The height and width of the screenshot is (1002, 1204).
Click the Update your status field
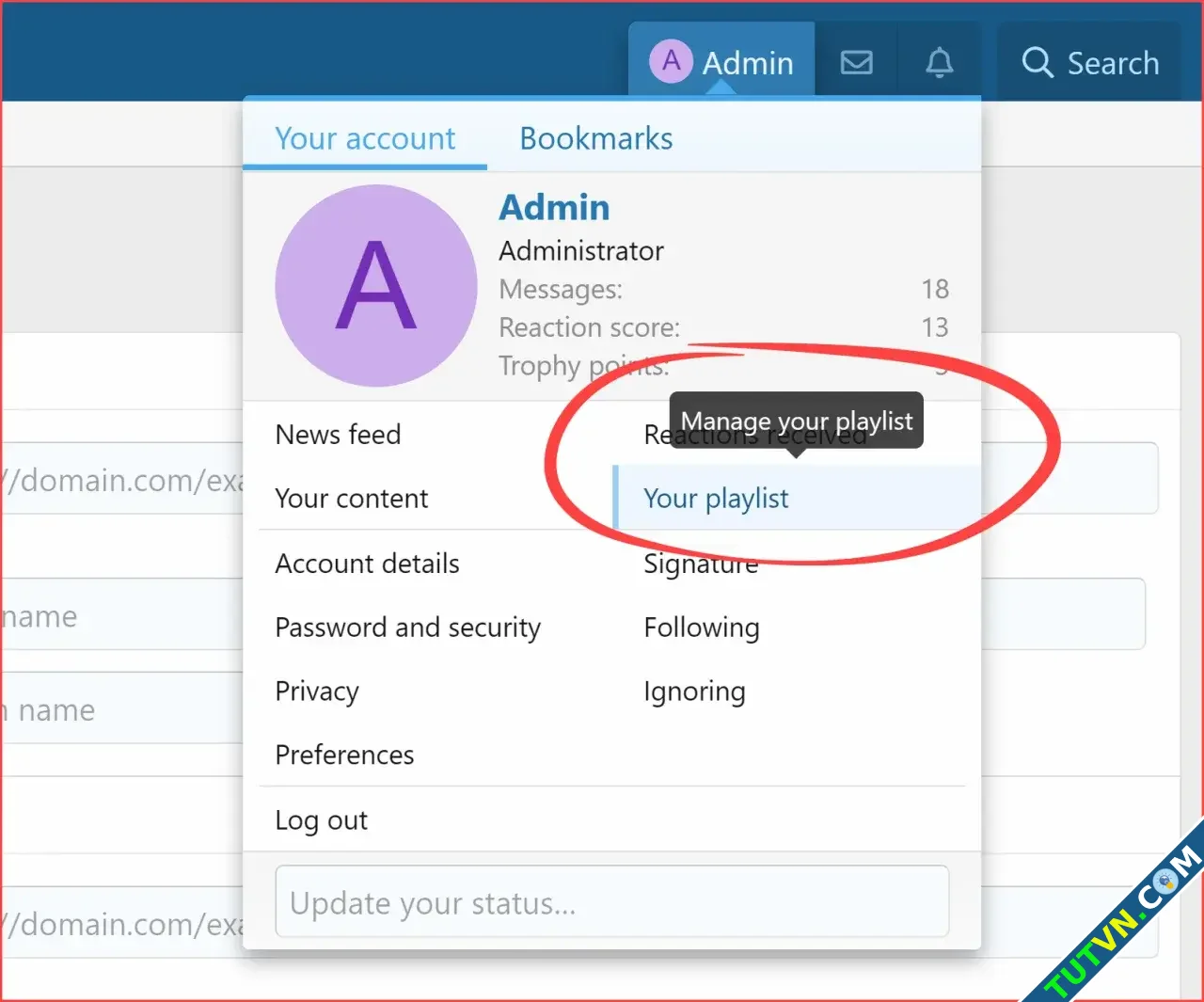click(611, 901)
